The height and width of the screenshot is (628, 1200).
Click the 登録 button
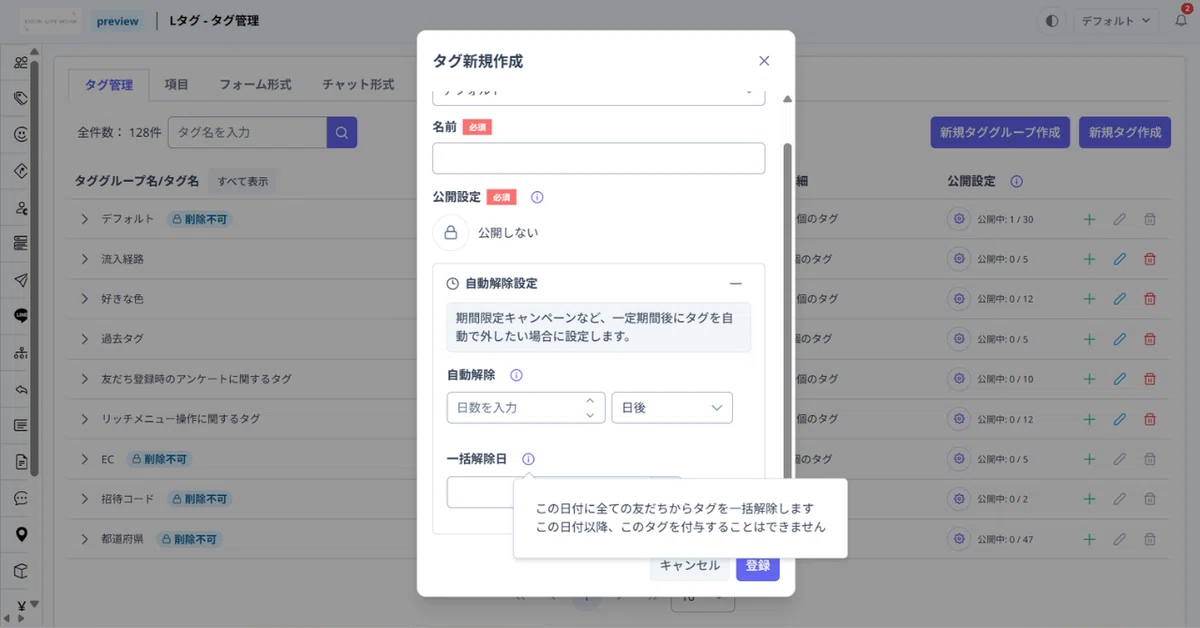click(758, 565)
